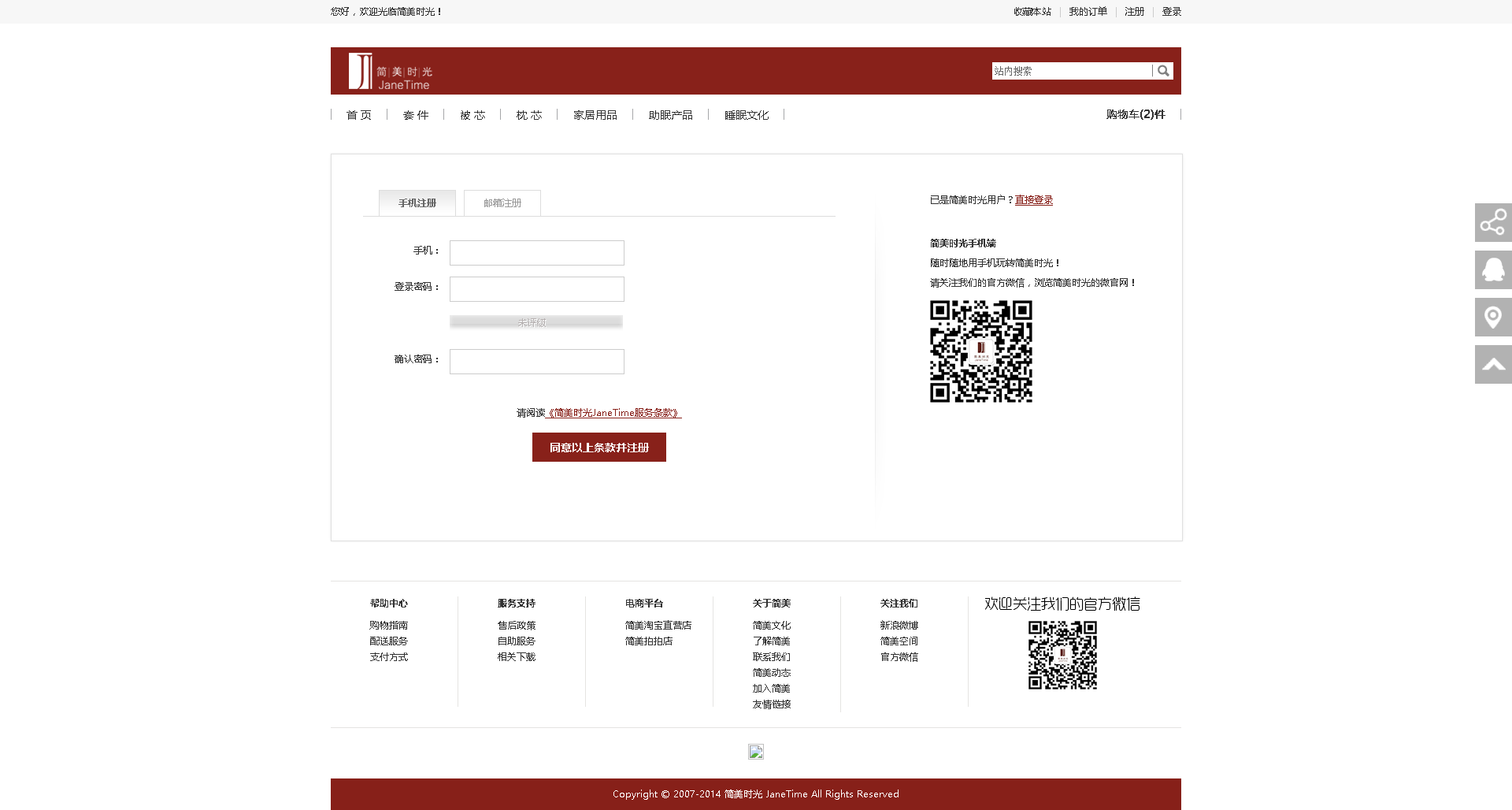Select the 手机注册 tab

(417, 203)
